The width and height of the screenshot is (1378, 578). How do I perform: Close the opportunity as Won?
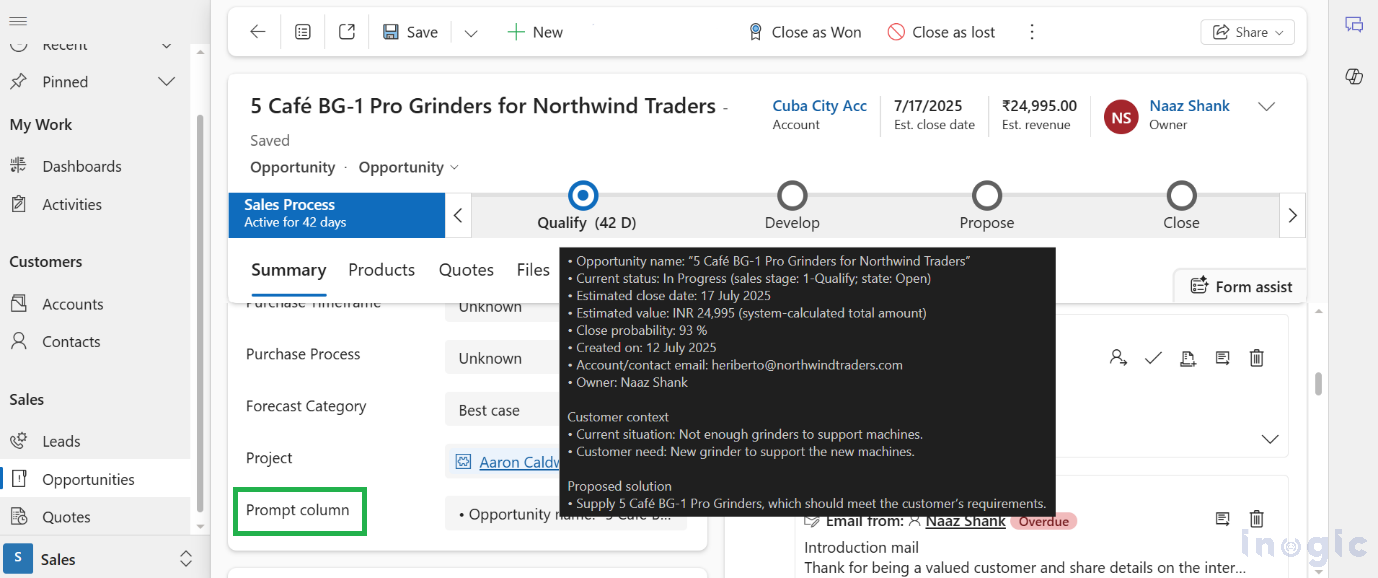pos(805,32)
